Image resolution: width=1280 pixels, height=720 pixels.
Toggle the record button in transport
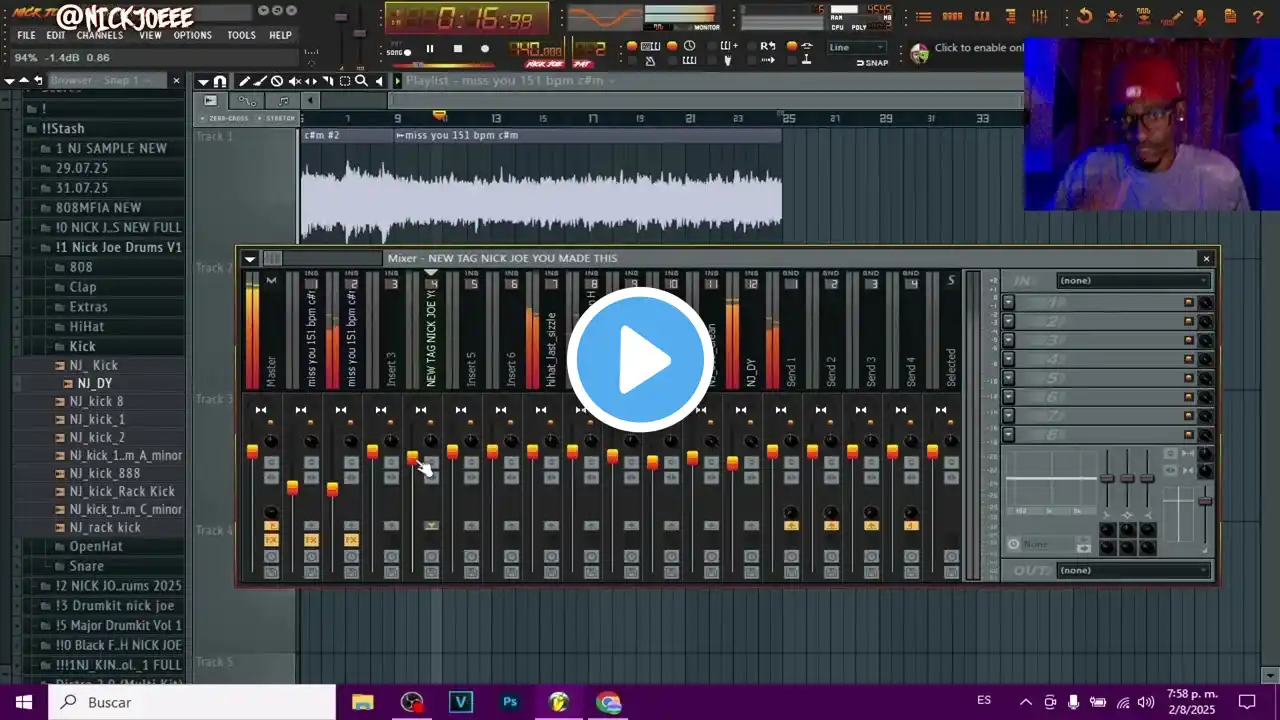pos(485,49)
